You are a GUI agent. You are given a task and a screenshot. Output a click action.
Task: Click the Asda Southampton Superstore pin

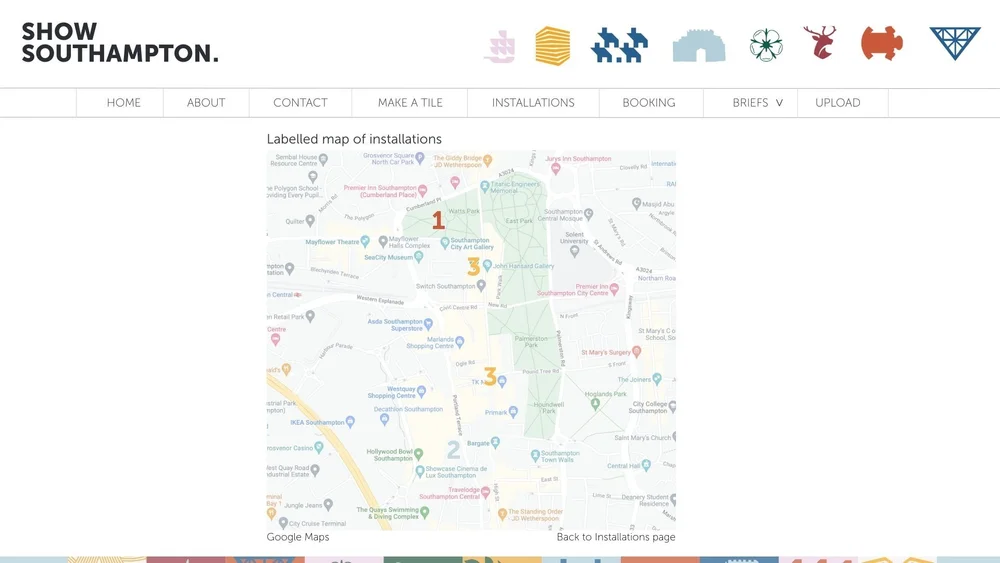click(x=429, y=324)
